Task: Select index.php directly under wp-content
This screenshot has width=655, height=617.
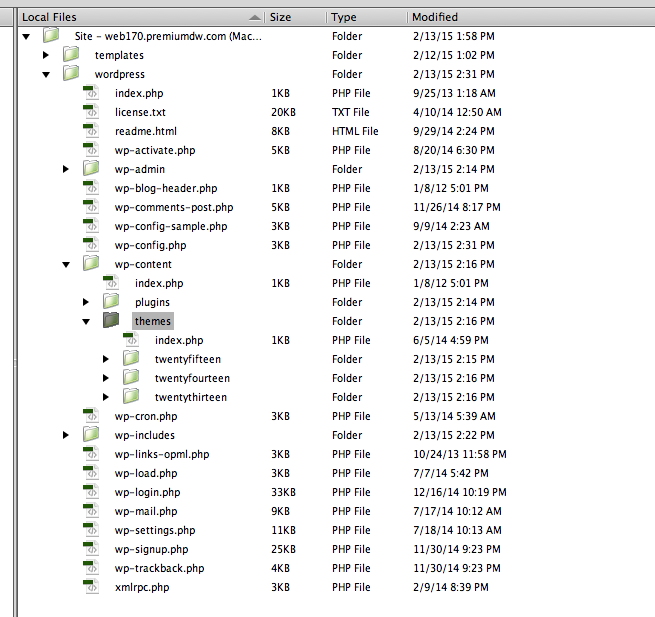Action: pyautogui.click(x=159, y=283)
